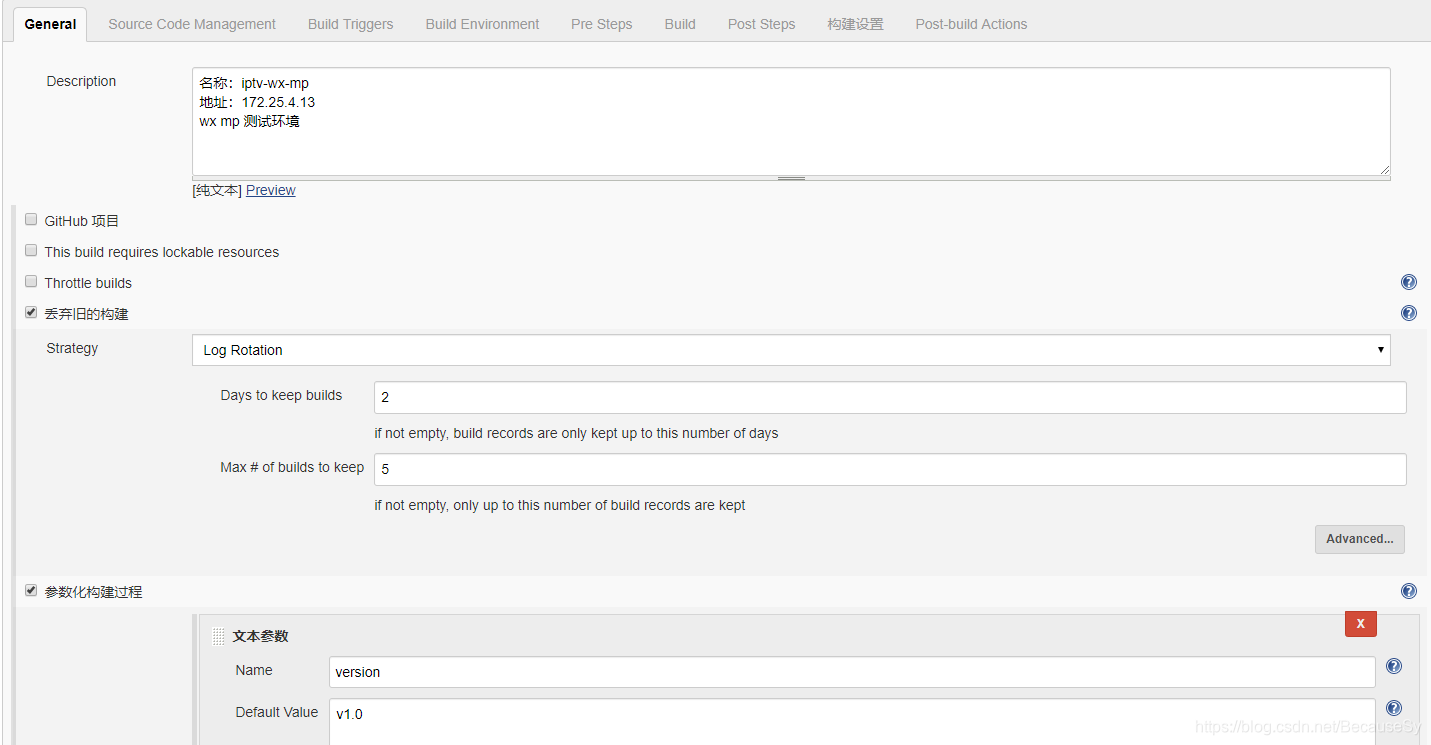Uncheck 参数化构建过程 checkbox
This screenshot has height=745, width=1431.
(31, 591)
